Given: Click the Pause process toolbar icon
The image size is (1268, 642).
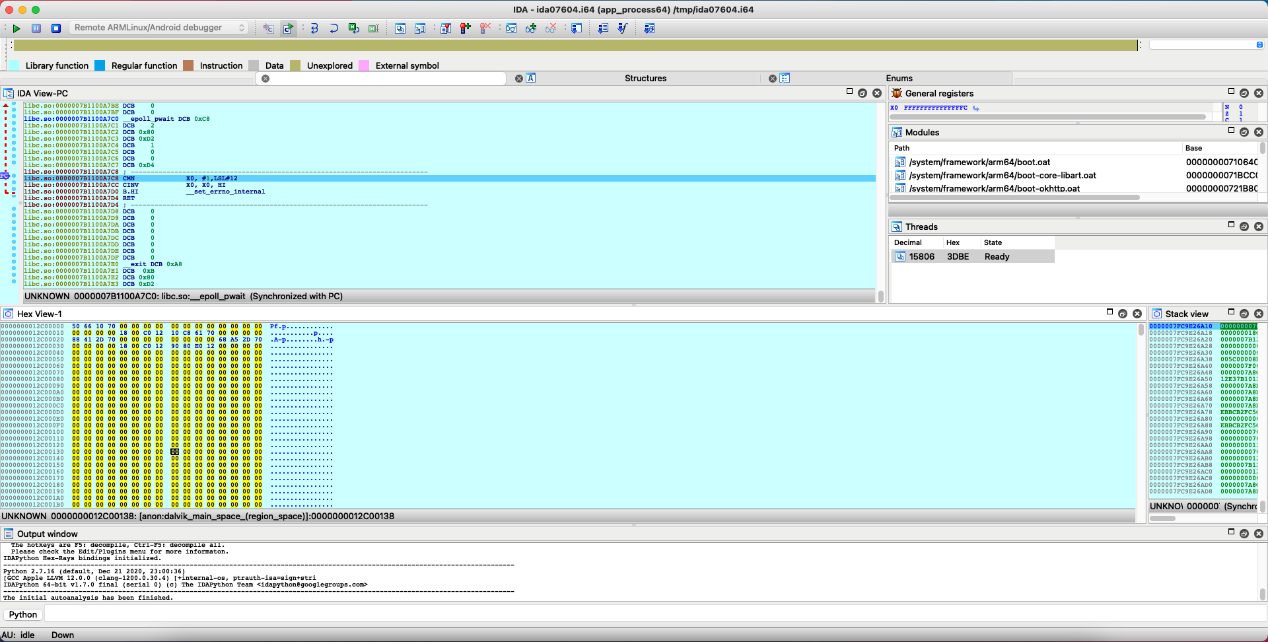Looking at the screenshot, I should 36,28.
